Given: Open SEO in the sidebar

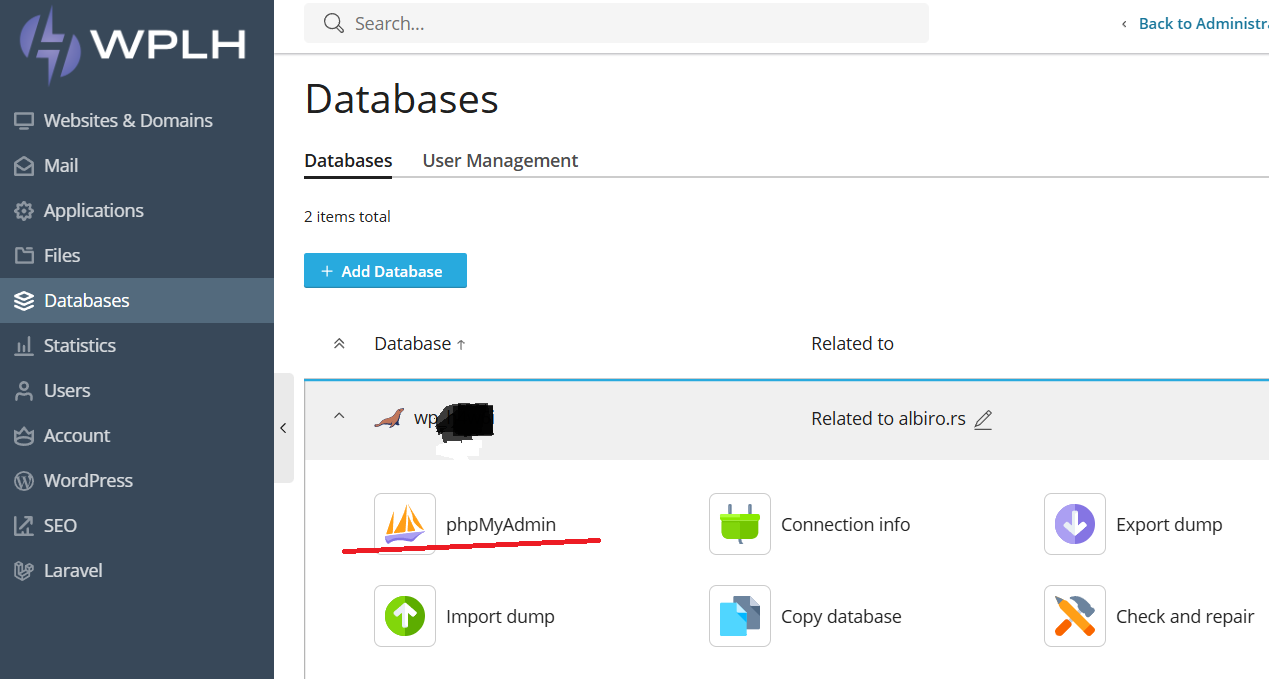Looking at the screenshot, I should pyautogui.click(x=60, y=525).
